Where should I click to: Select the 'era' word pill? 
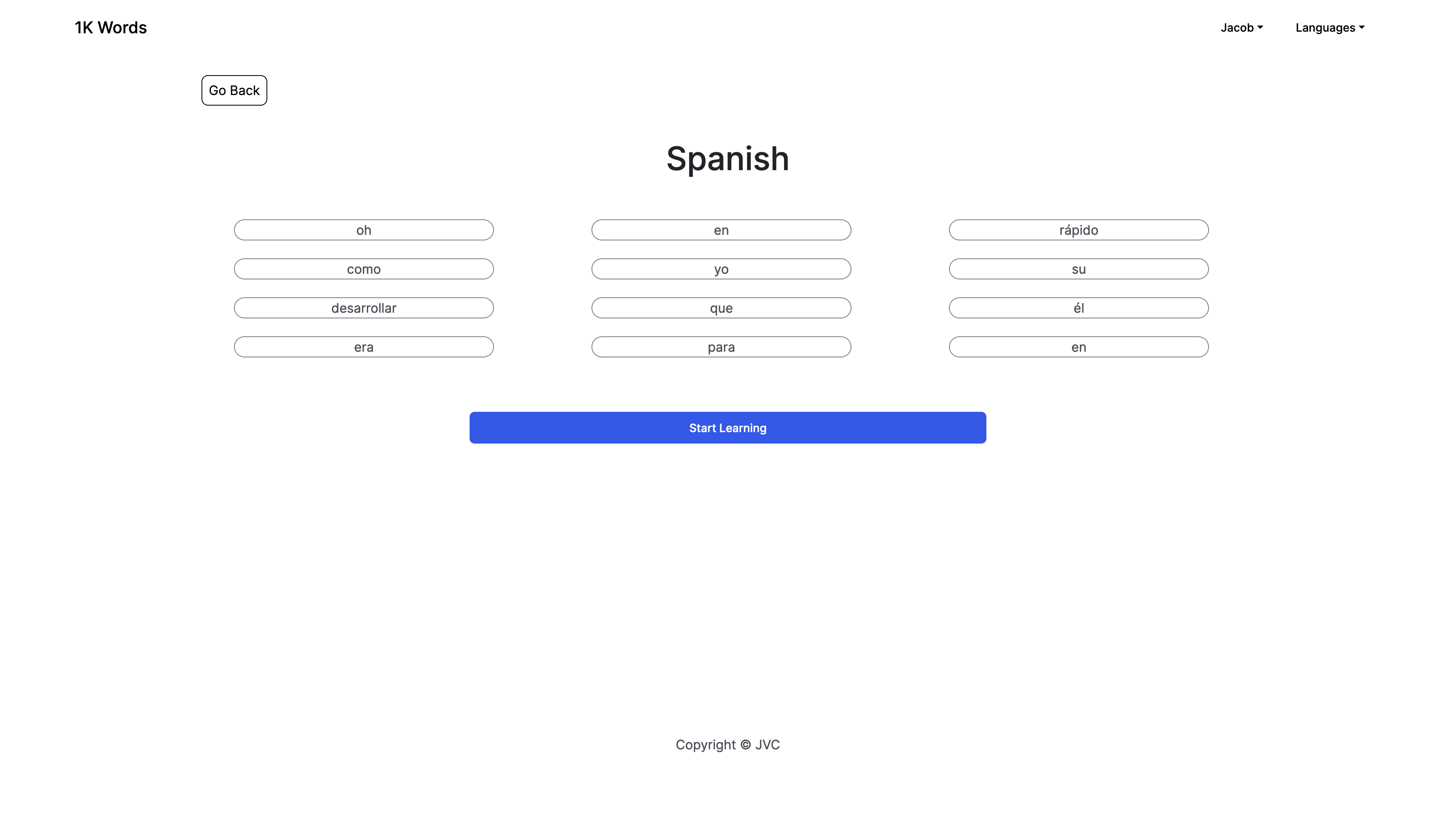point(364,347)
